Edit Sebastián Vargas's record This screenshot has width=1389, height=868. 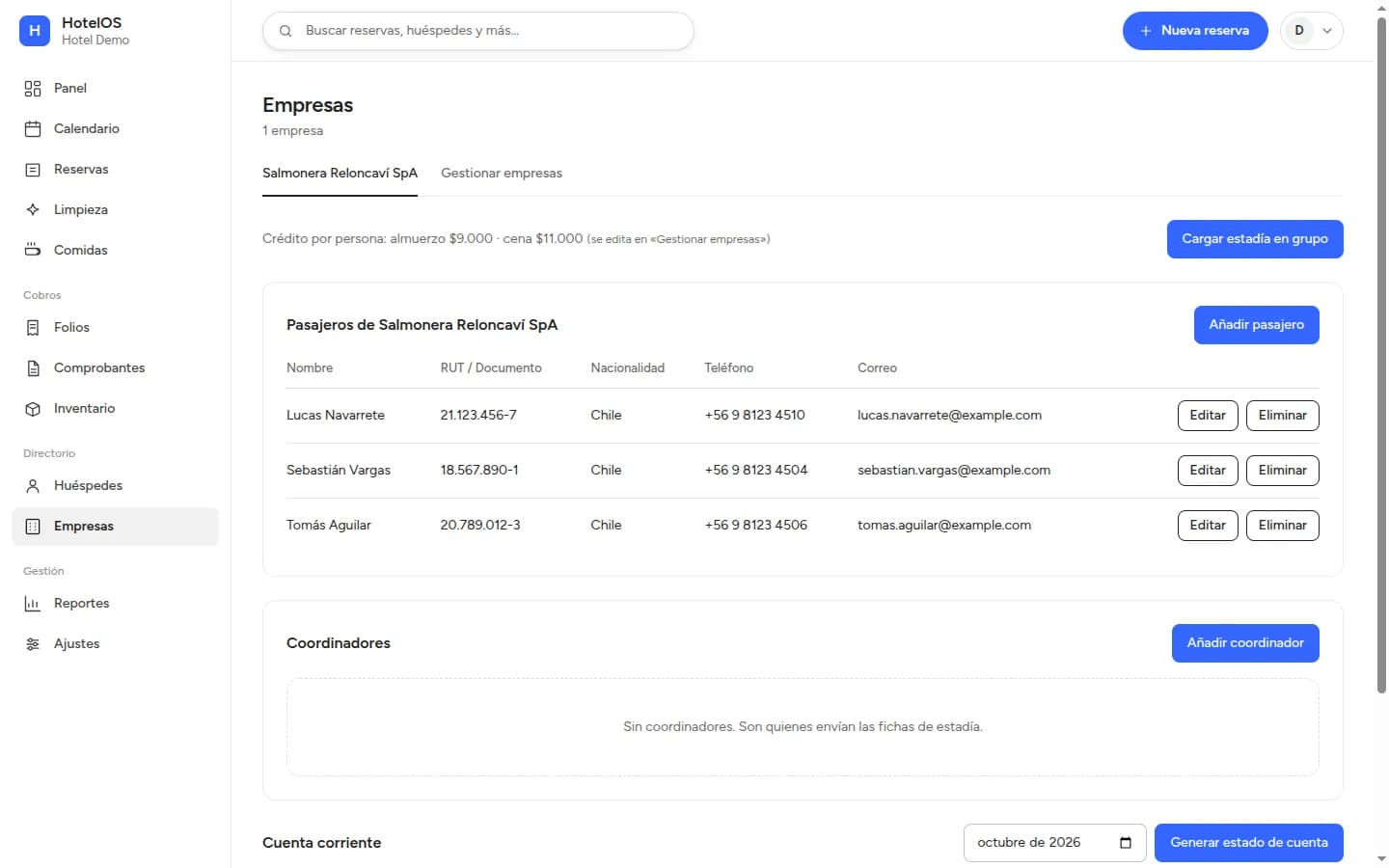1208,471
